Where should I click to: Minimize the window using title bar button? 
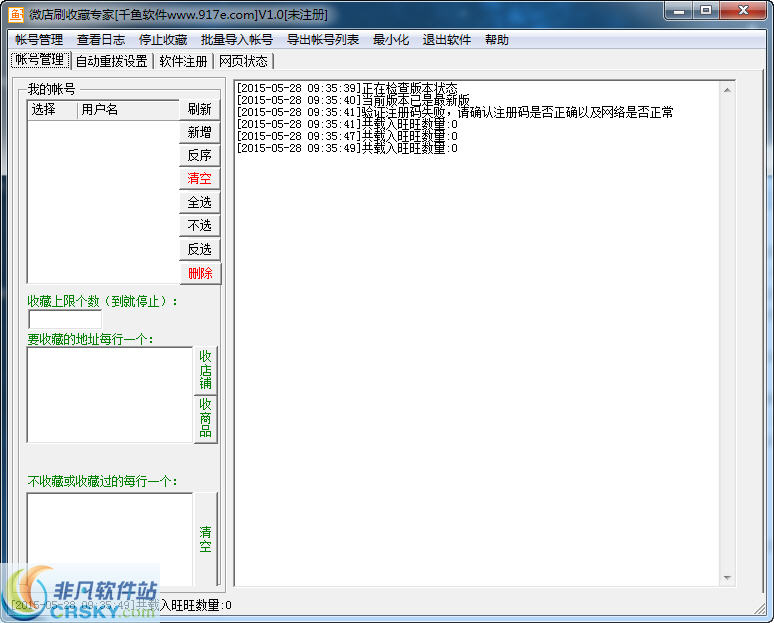(679, 10)
